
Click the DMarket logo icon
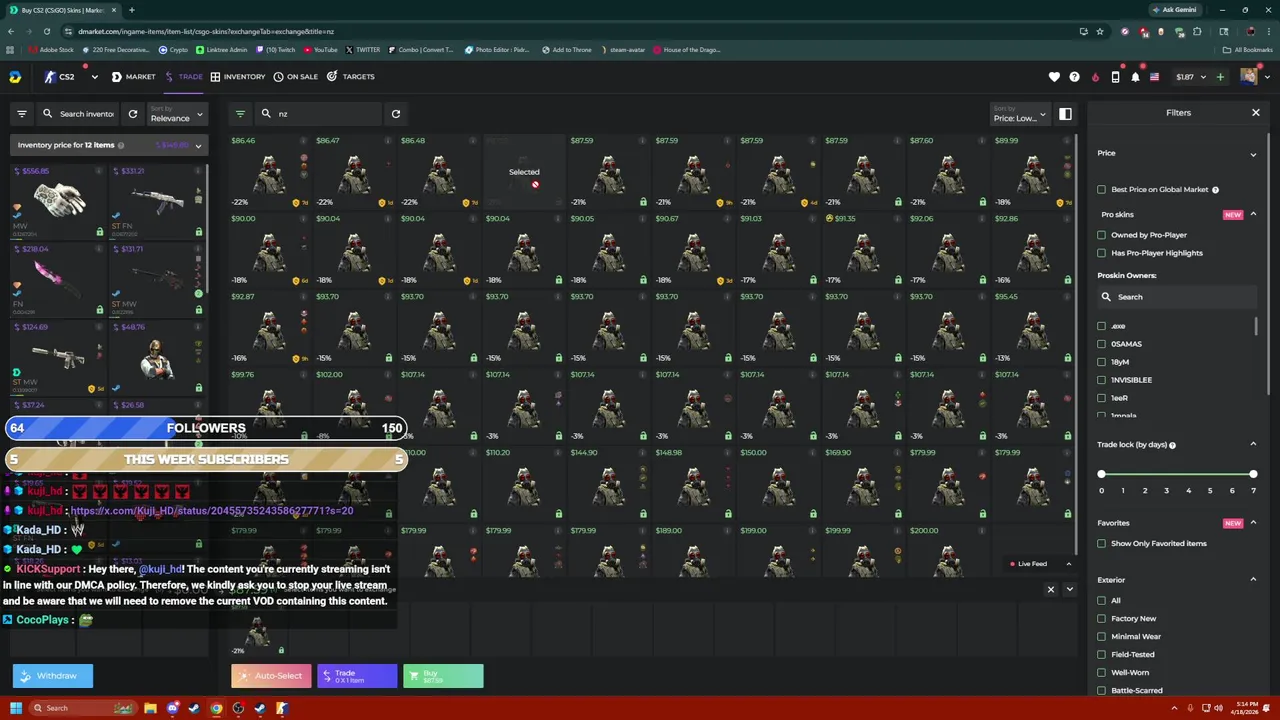pyautogui.click(x=15, y=77)
